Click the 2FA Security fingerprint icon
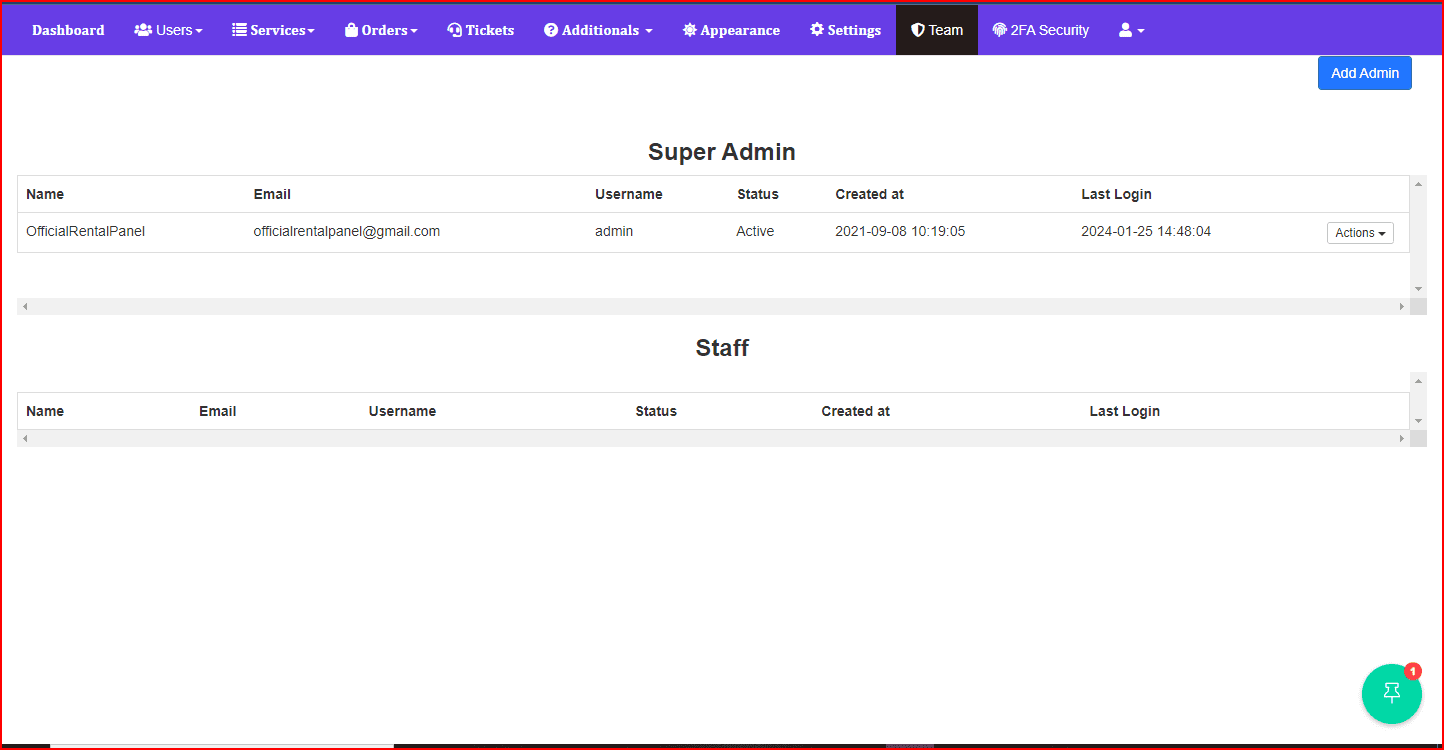 pos(999,30)
